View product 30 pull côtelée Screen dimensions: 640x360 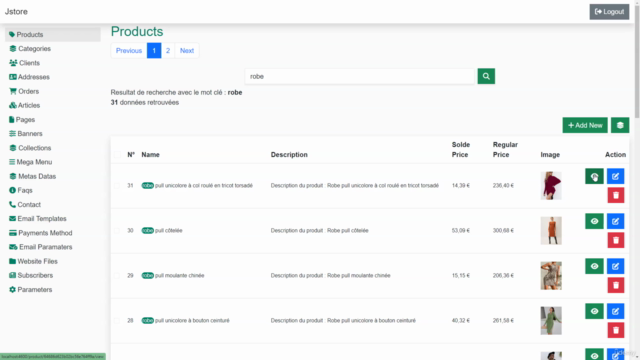tap(594, 221)
